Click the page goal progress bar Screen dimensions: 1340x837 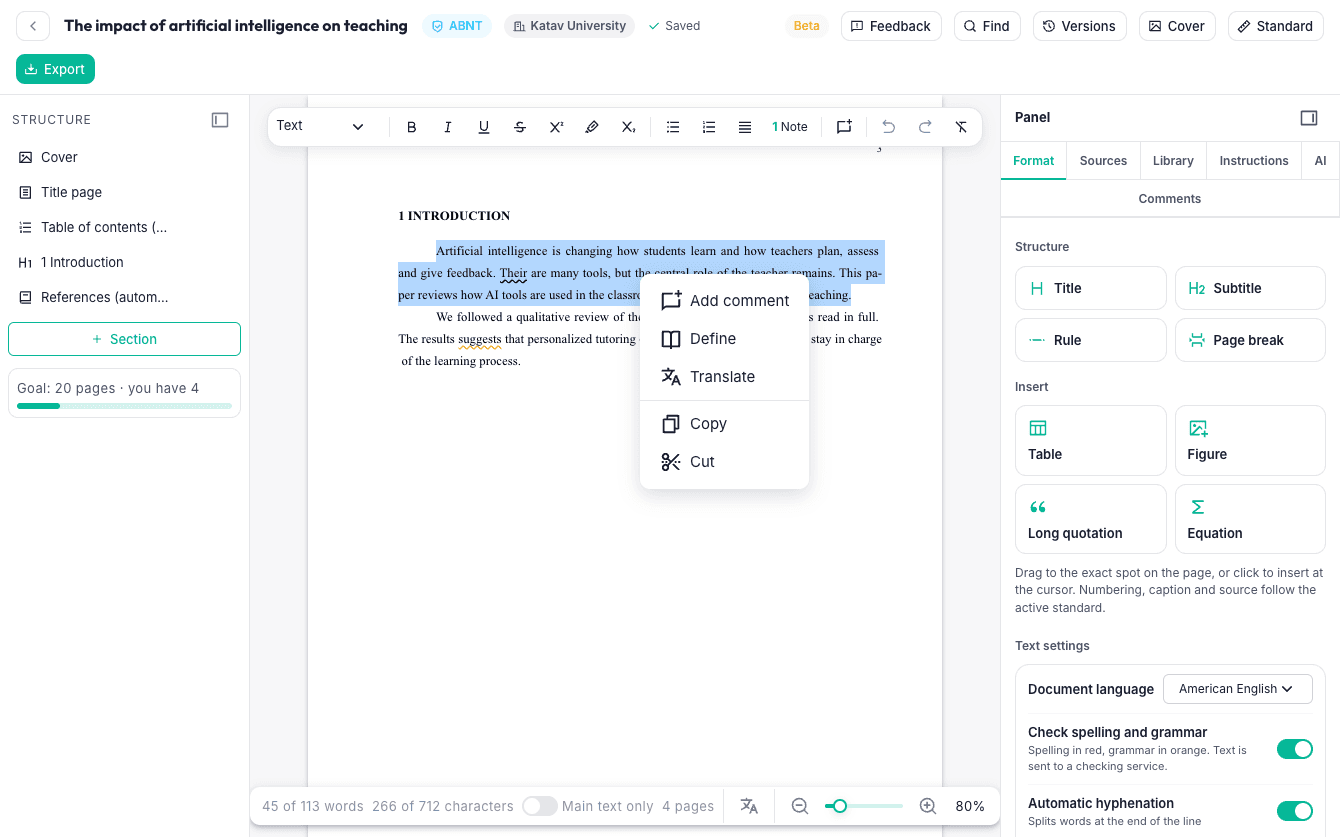pyautogui.click(x=124, y=406)
